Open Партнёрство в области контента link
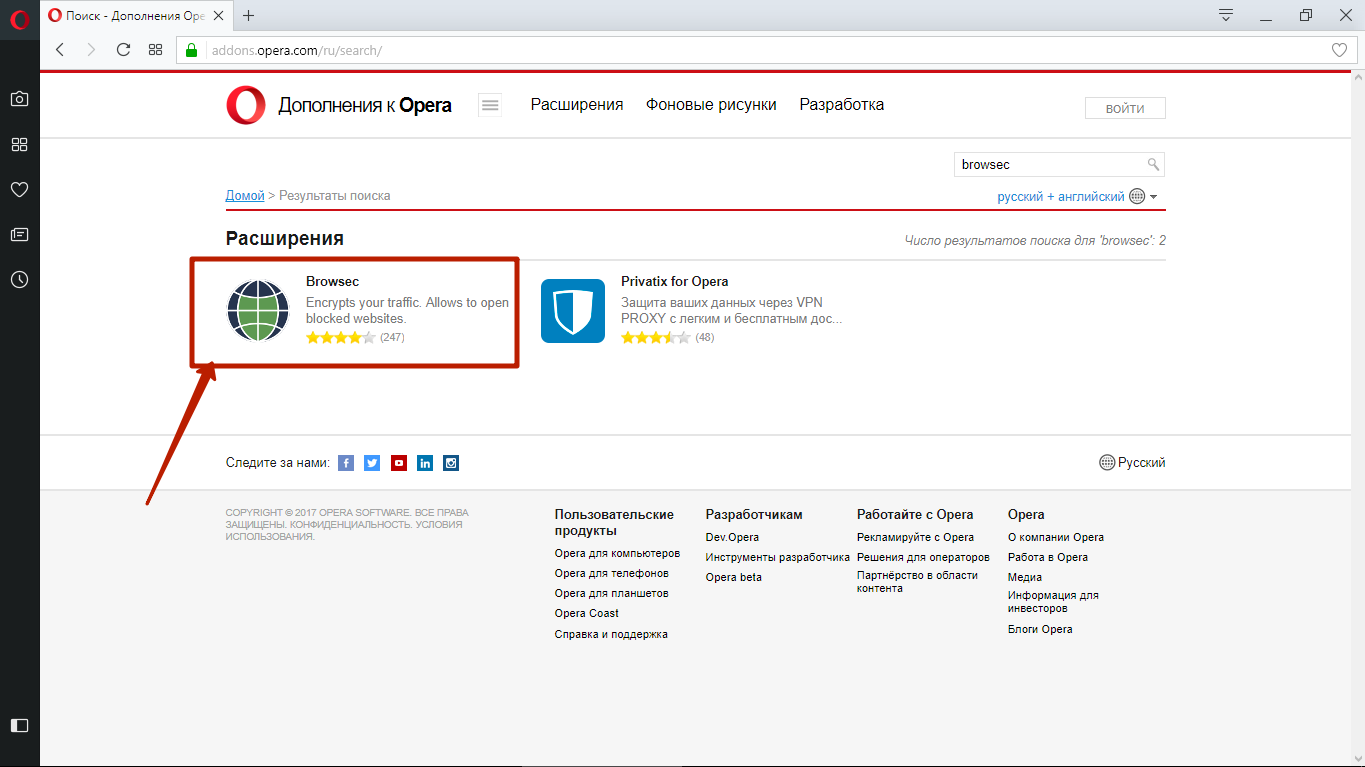Screen dimensions: 1365x767 click(x=917, y=582)
